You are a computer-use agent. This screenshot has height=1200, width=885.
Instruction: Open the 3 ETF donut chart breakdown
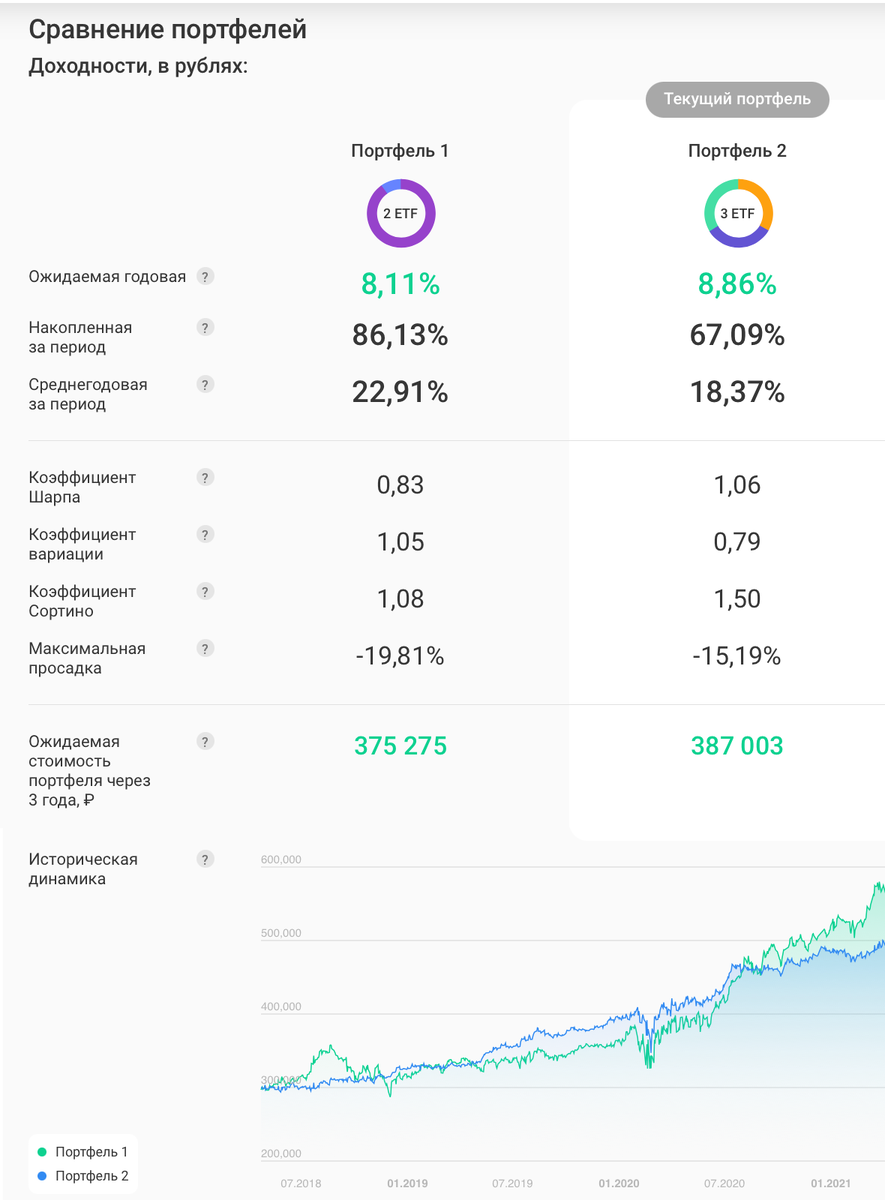coord(737,213)
